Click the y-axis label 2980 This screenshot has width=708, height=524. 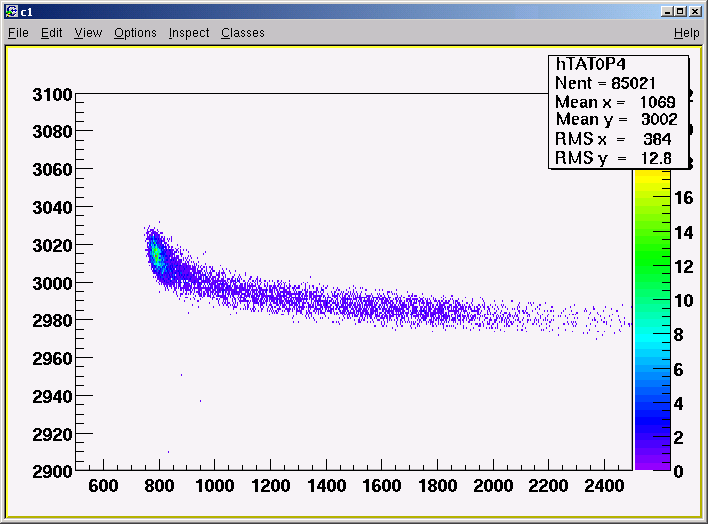pos(52,321)
